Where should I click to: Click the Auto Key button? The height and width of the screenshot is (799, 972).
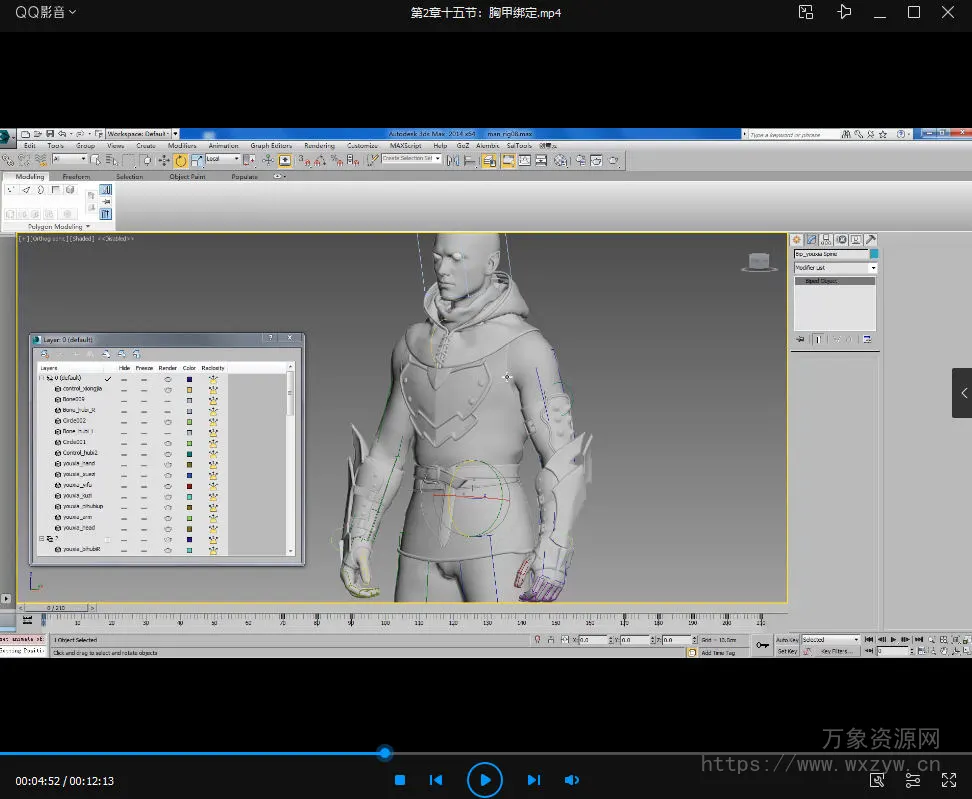787,639
